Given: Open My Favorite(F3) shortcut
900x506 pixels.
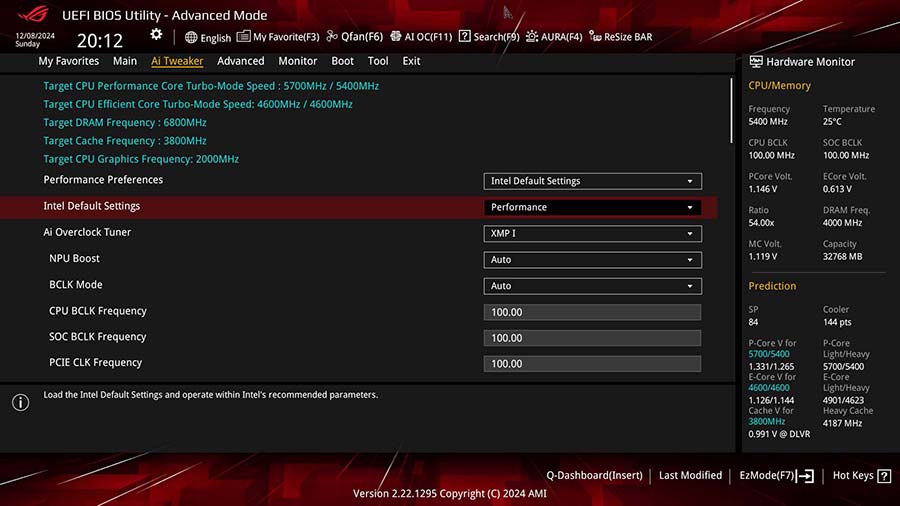Looking at the screenshot, I should [278, 37].
